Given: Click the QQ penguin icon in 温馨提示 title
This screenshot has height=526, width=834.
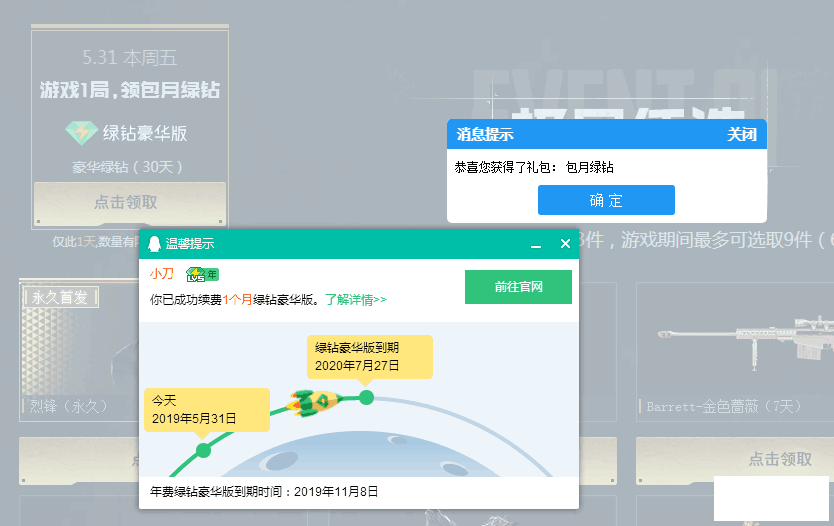Looking at the screenshot, I should (x=154, y=244).
